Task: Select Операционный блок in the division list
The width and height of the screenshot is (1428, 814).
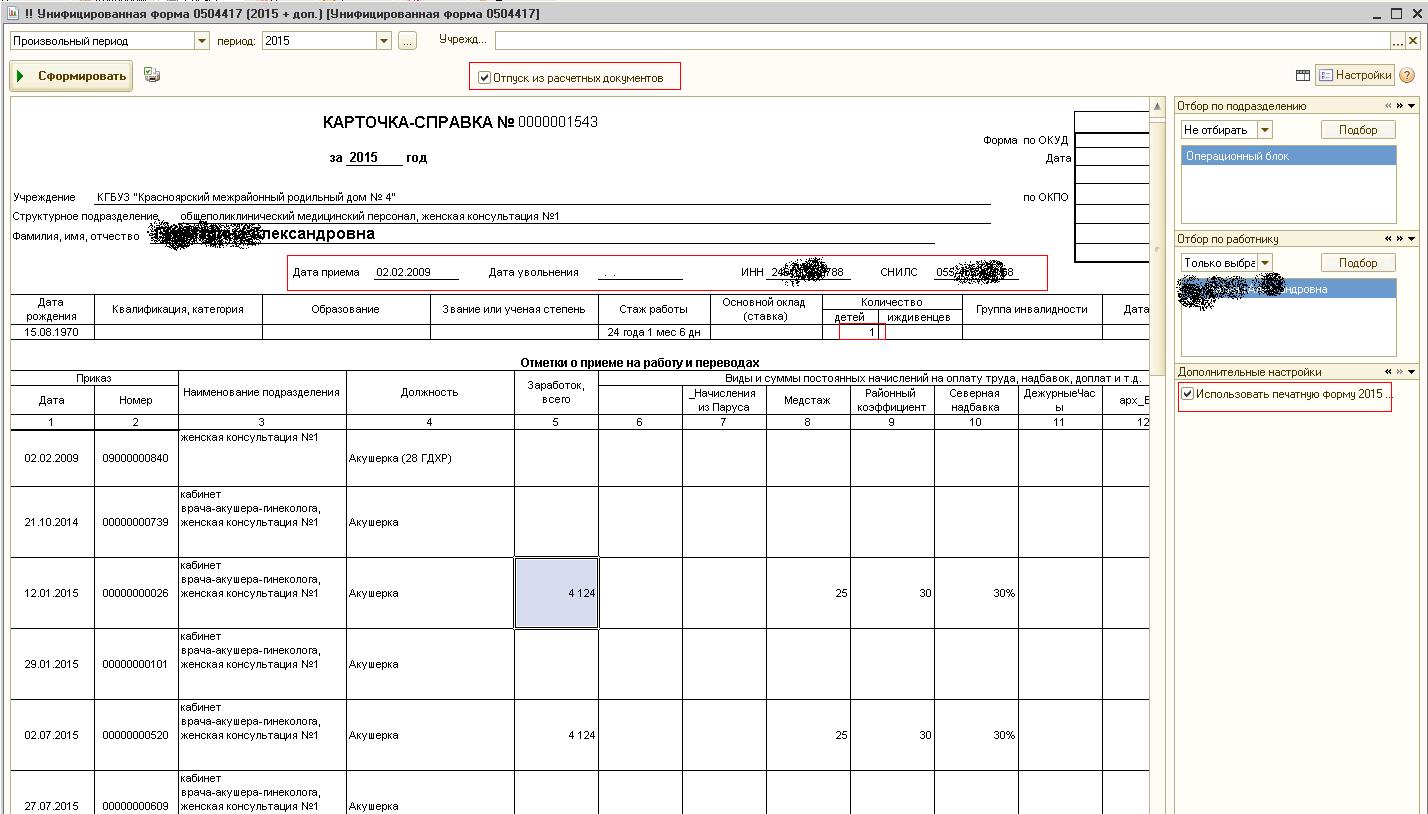Action: click(x=1288, y=156)
